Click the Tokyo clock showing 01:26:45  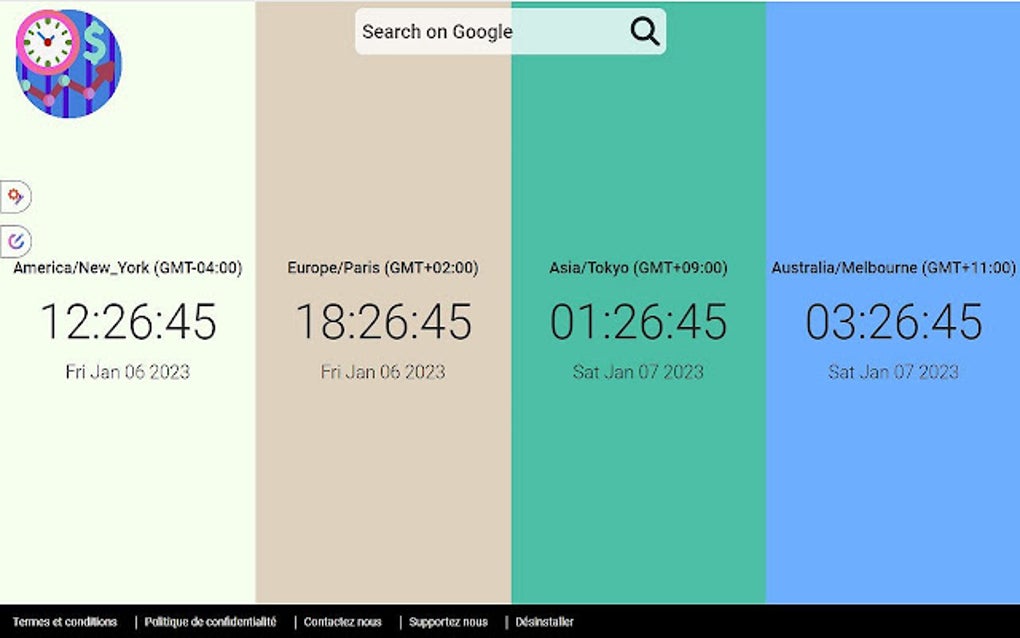[x=638, y=322]
